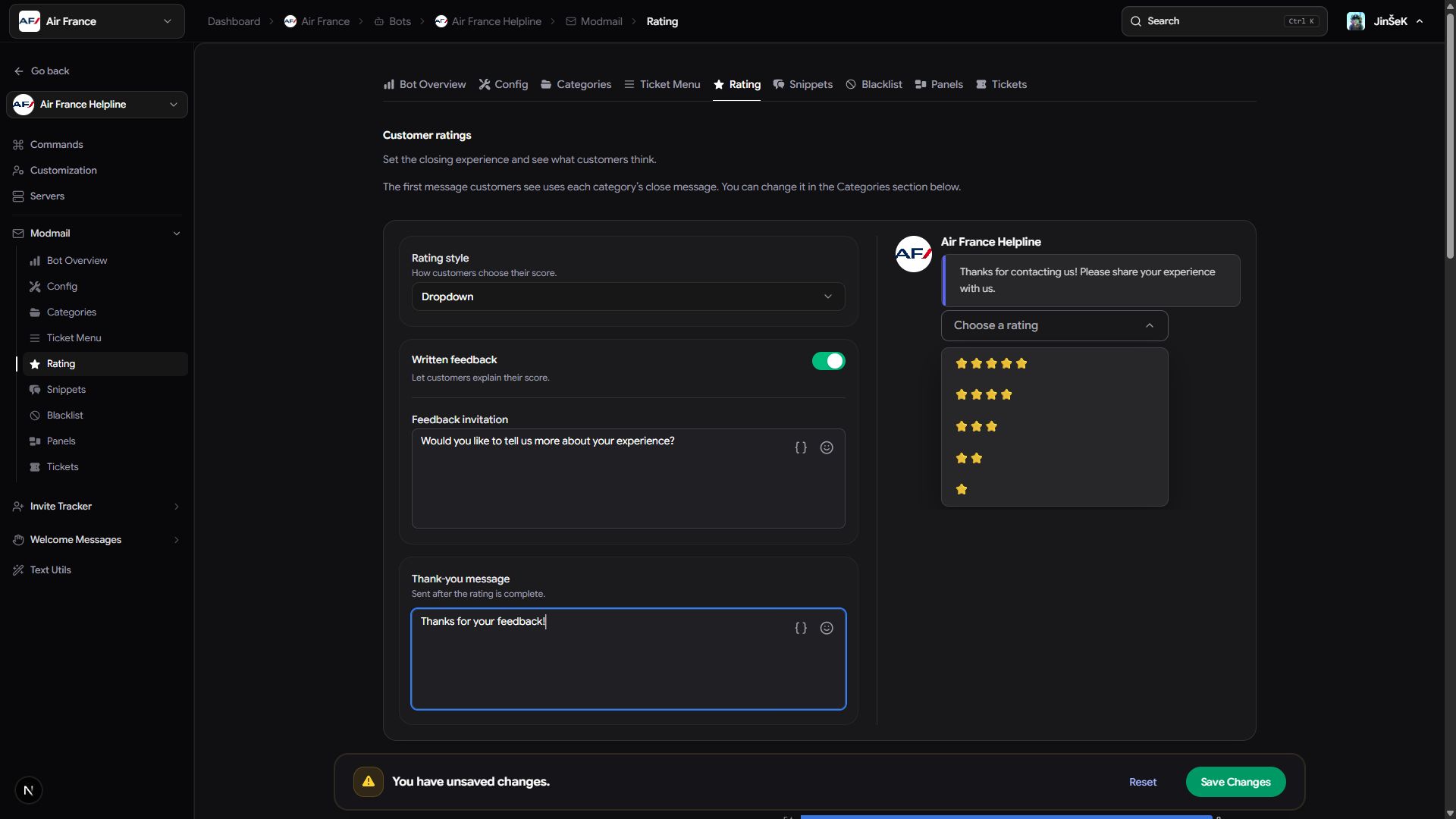Click the Air France Helpline preview avatar
This screenshot has width=1456, height=819.
pyautogui.click(x=914, y=255)
